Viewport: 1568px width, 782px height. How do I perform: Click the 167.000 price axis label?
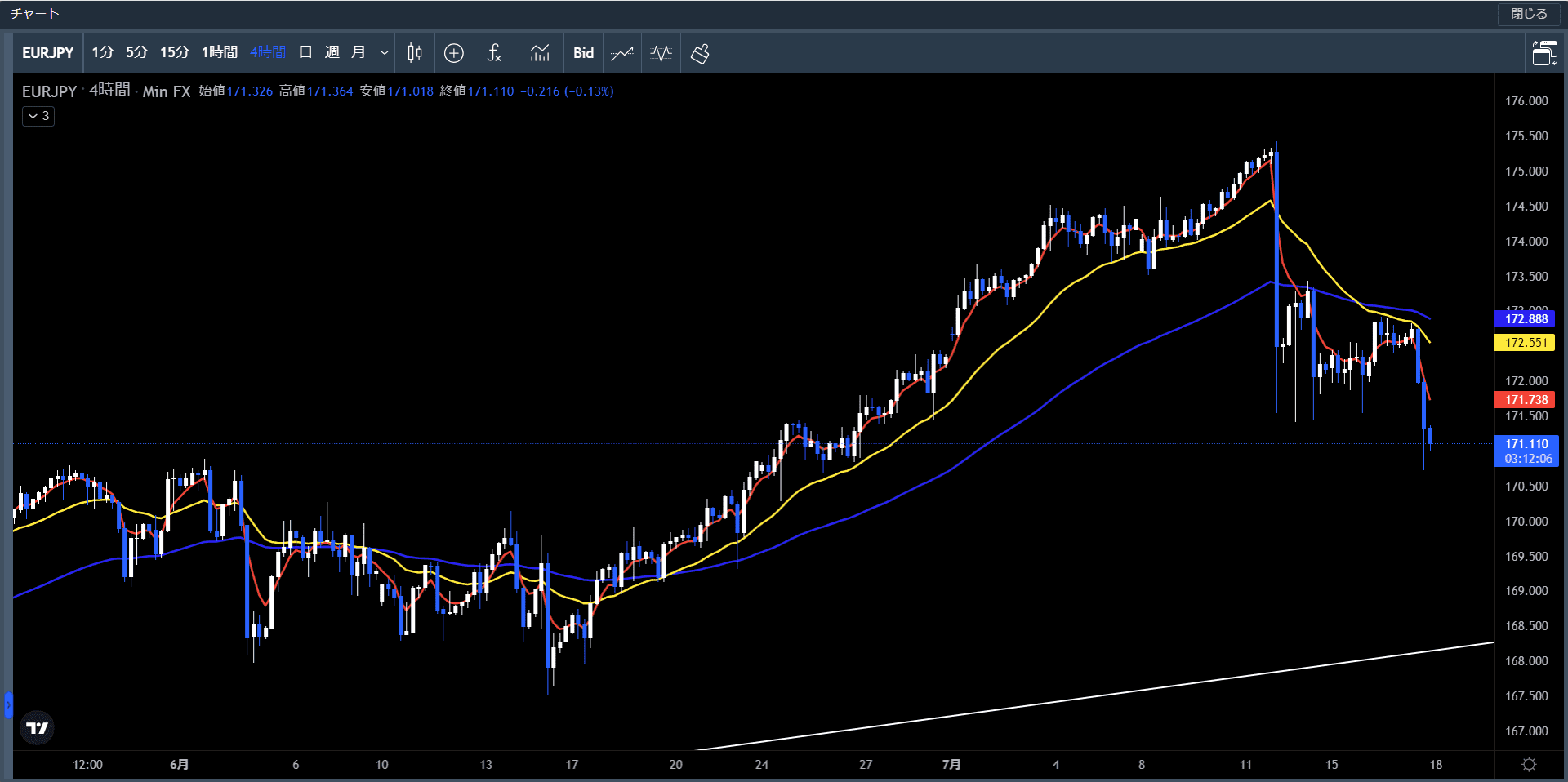pyautogui.click(x=1526, y=731)
